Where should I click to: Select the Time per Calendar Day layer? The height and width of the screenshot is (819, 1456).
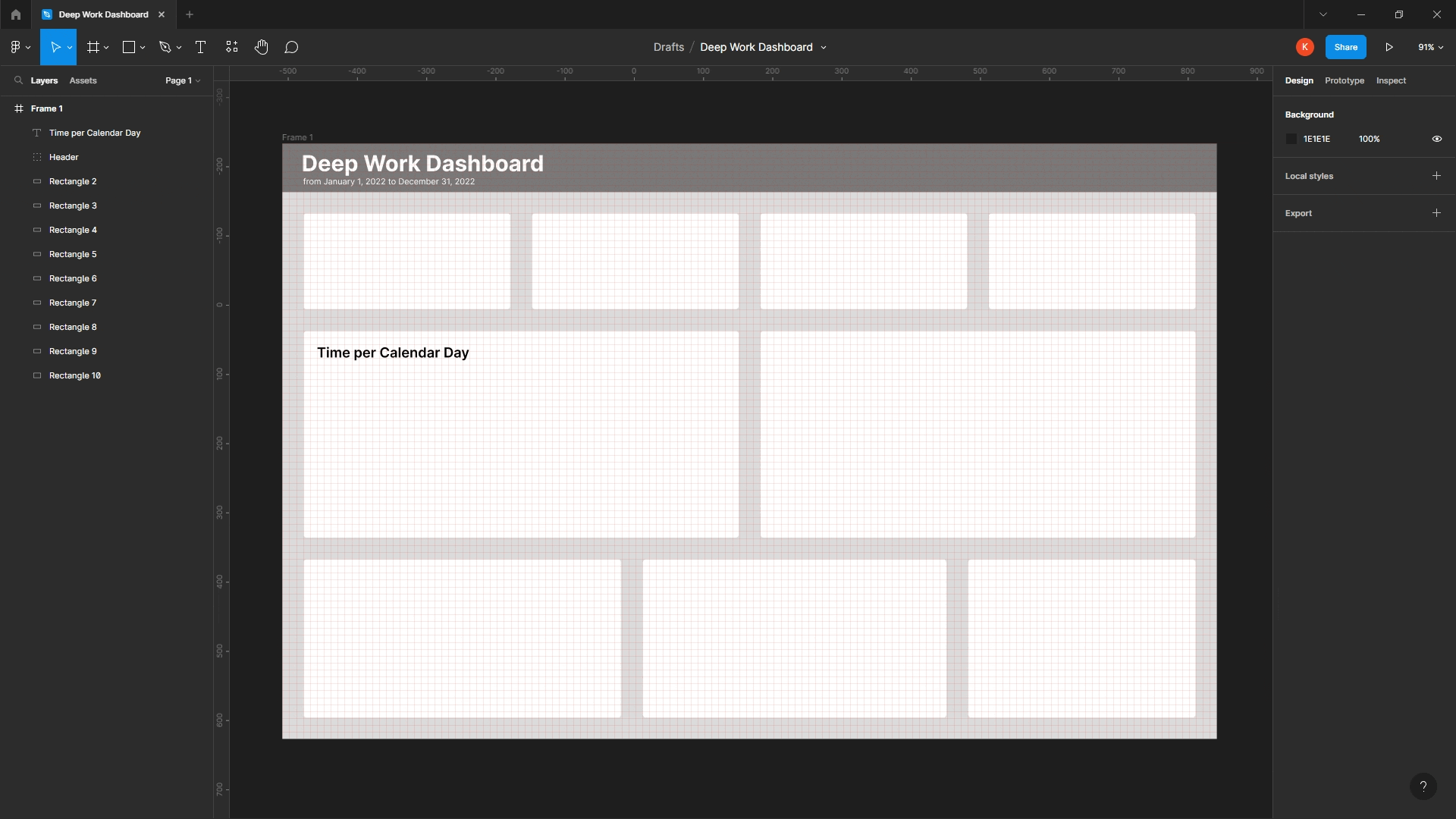(106, 133)
